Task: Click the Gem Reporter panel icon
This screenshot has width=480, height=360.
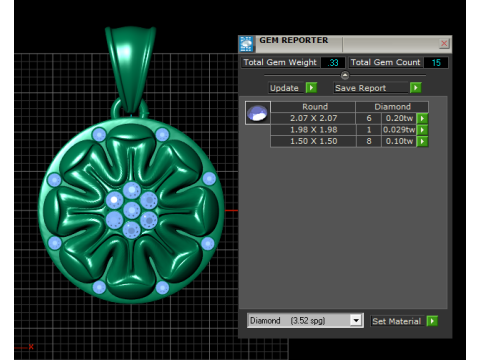Action: 246,44
